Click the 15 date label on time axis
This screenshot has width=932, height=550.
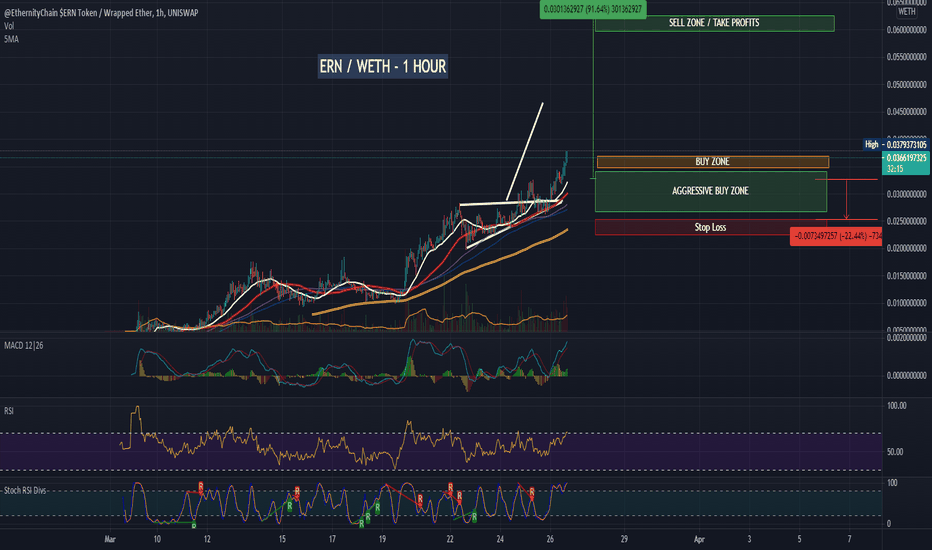[282, 539]
